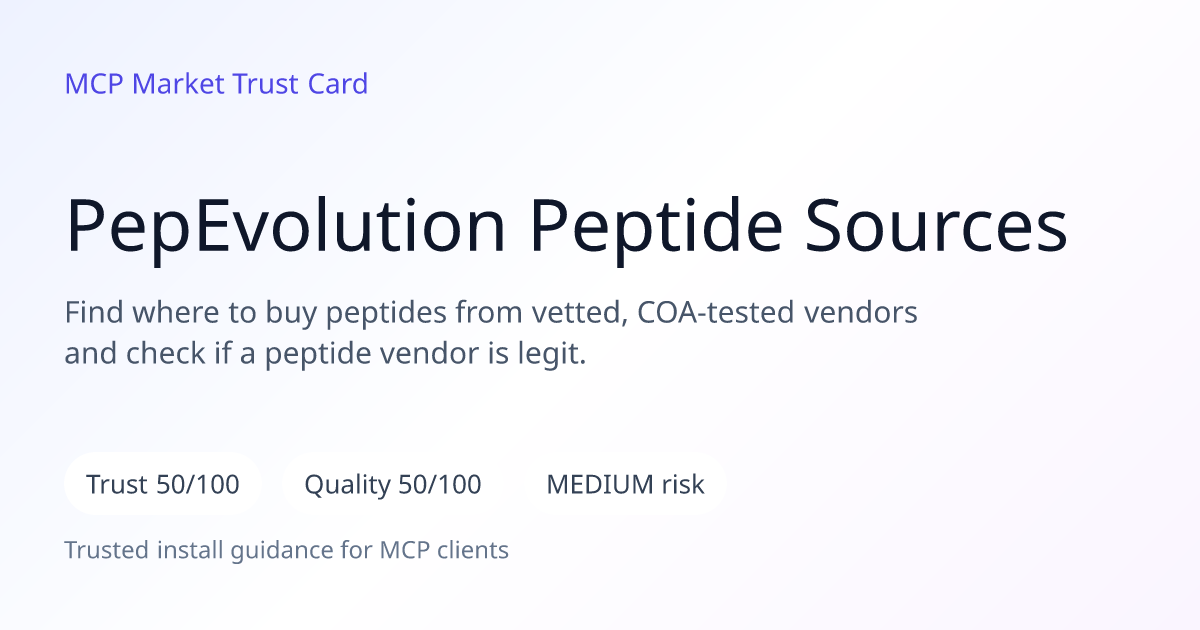Click the 50/100 score inside Trust badge
The image size is (1200, 630).
[198, 485]
